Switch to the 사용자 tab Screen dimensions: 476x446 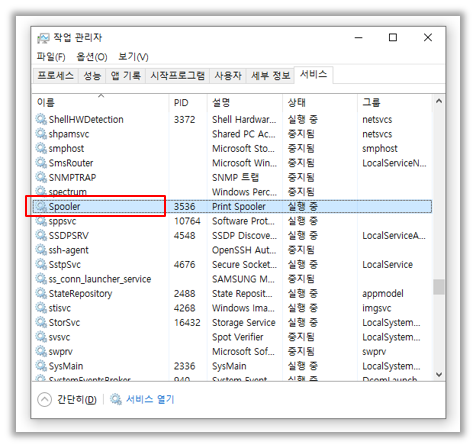228,76
